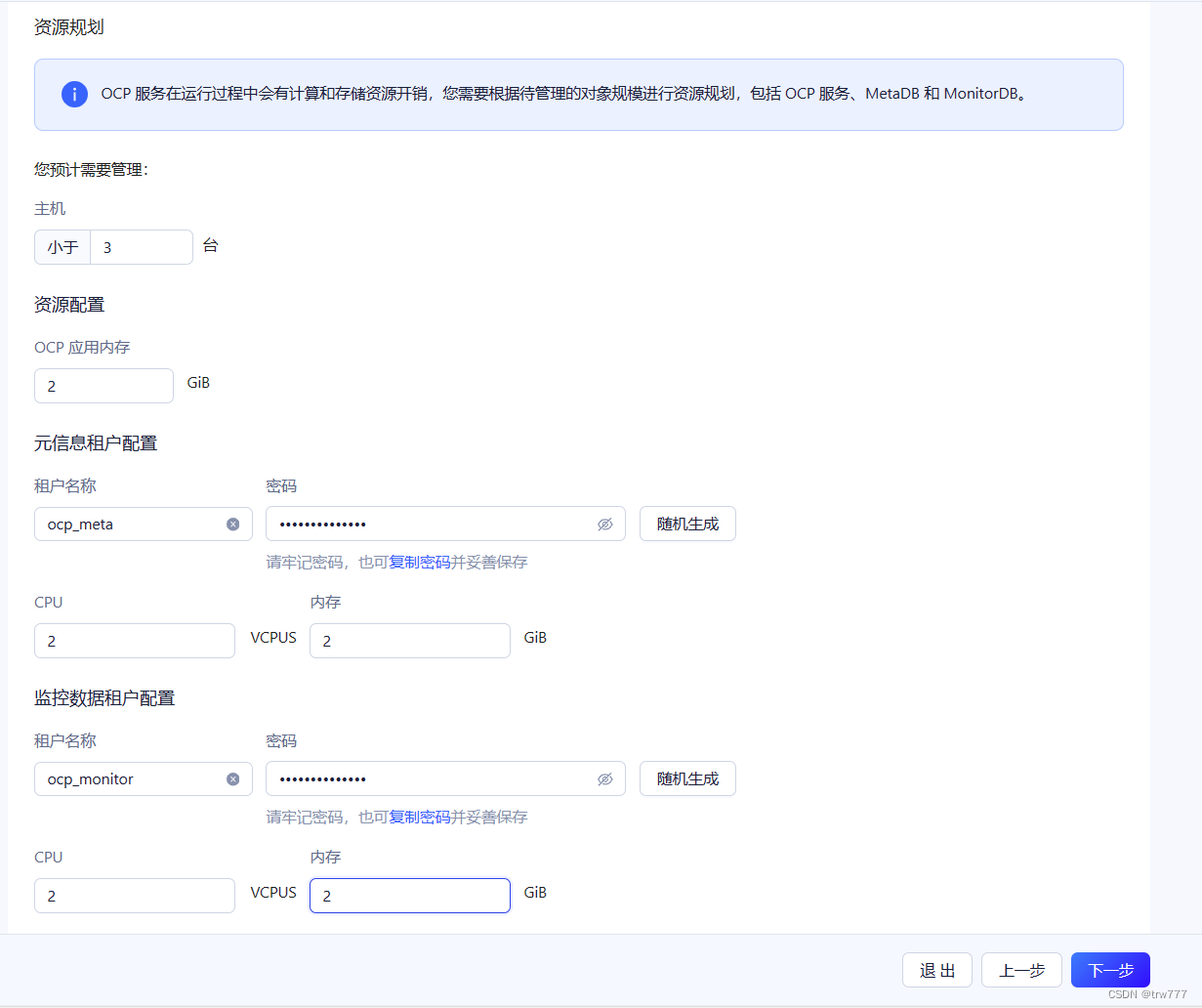Screen dimensions: 1202x1008
Task: Copy the meta tenant password link
Action: [x=420, y=563]
